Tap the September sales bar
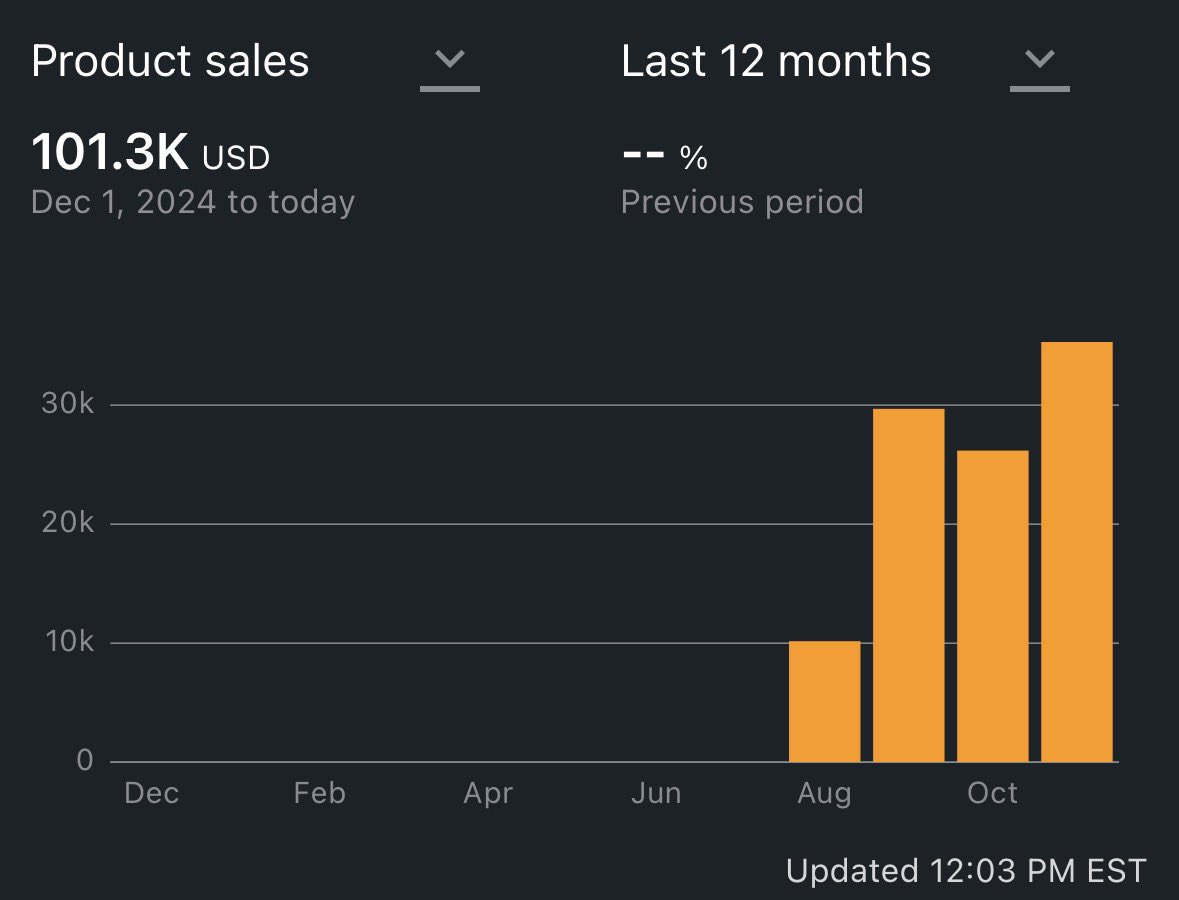Screen dimensions: 1179x900 click(x=908, y=585)
